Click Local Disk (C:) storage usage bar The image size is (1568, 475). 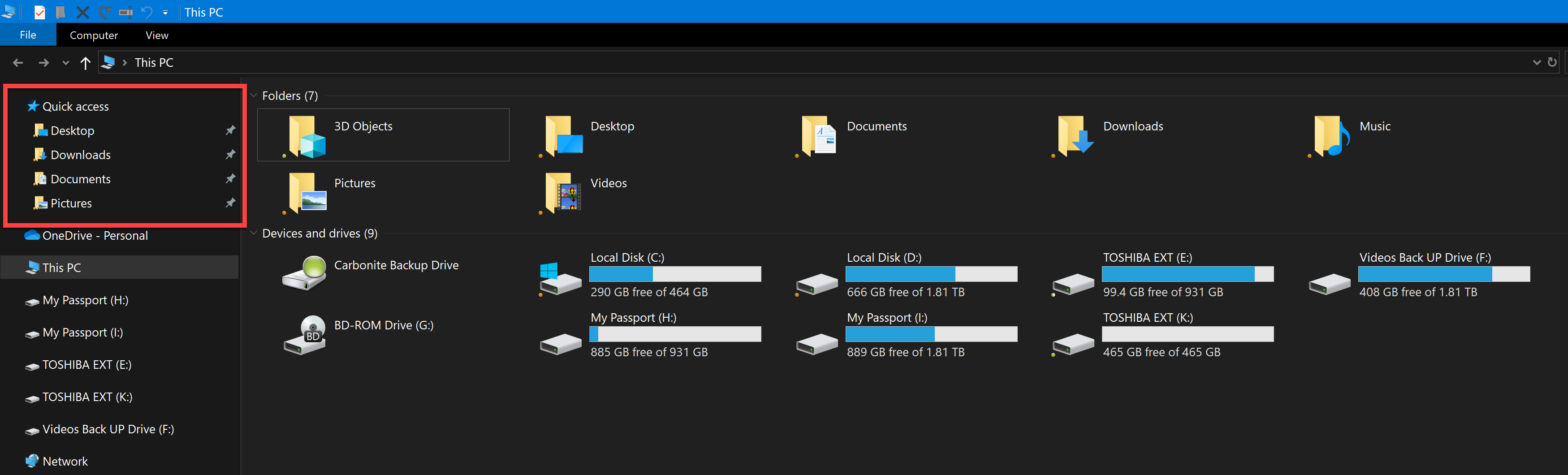[675, 274]
